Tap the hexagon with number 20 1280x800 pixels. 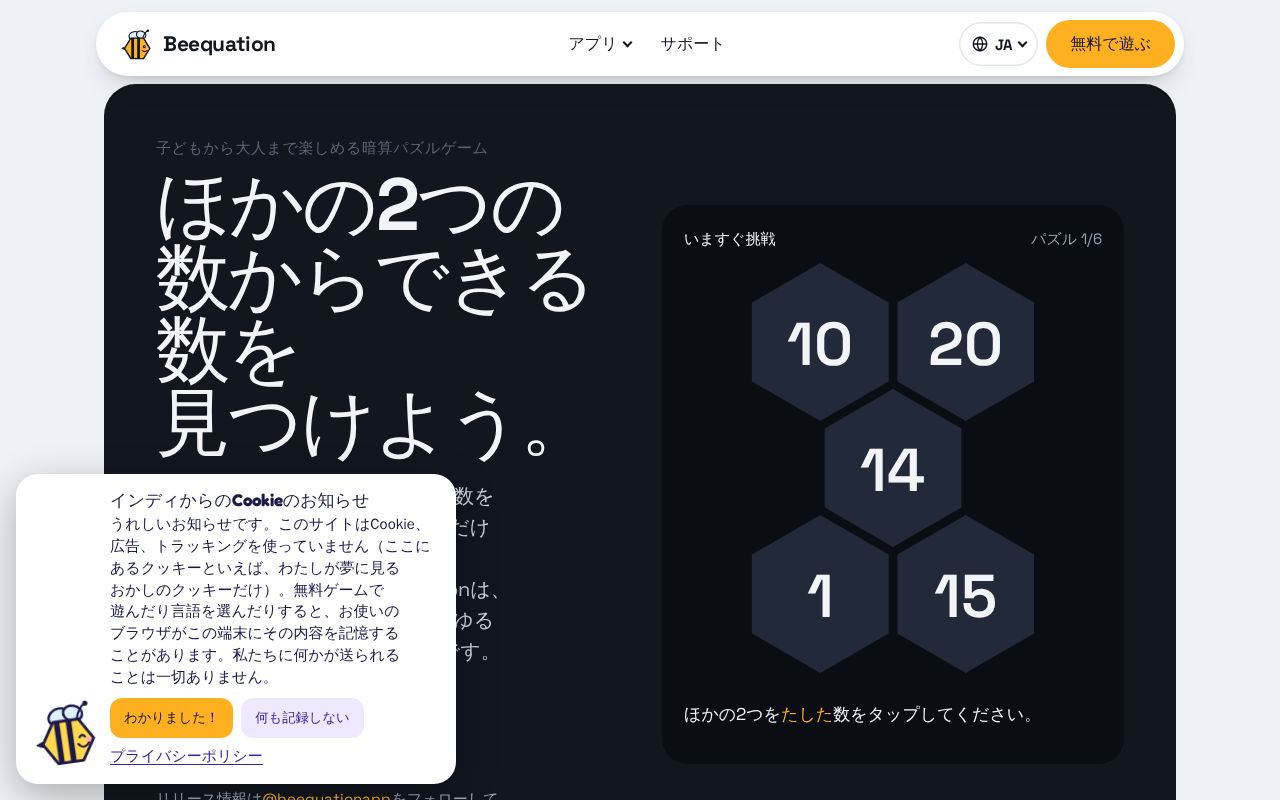(965, 342)
